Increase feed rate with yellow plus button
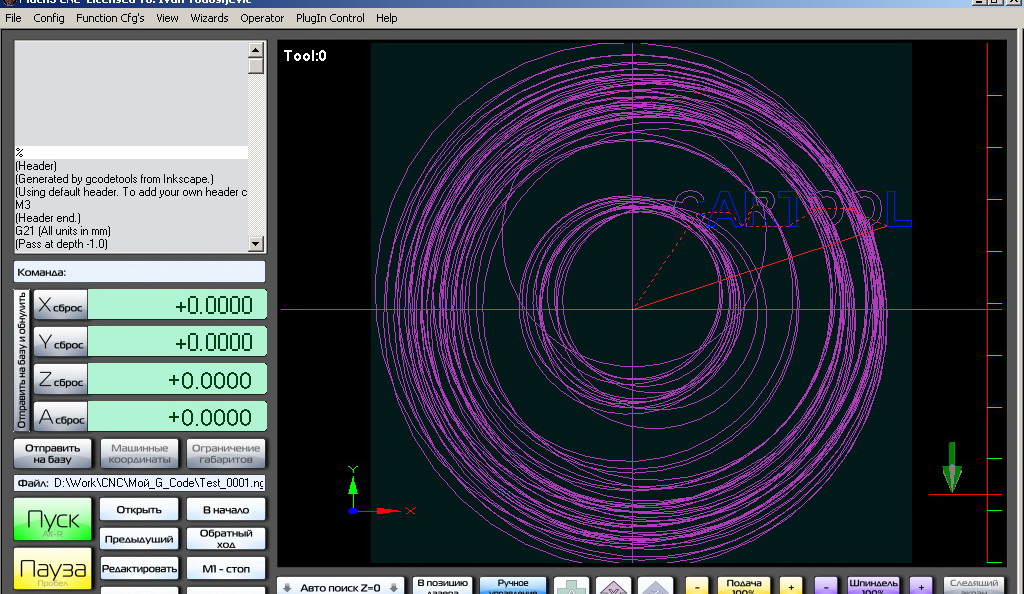Viewport: 1024px width, 594px height. (x=791, y=587)
